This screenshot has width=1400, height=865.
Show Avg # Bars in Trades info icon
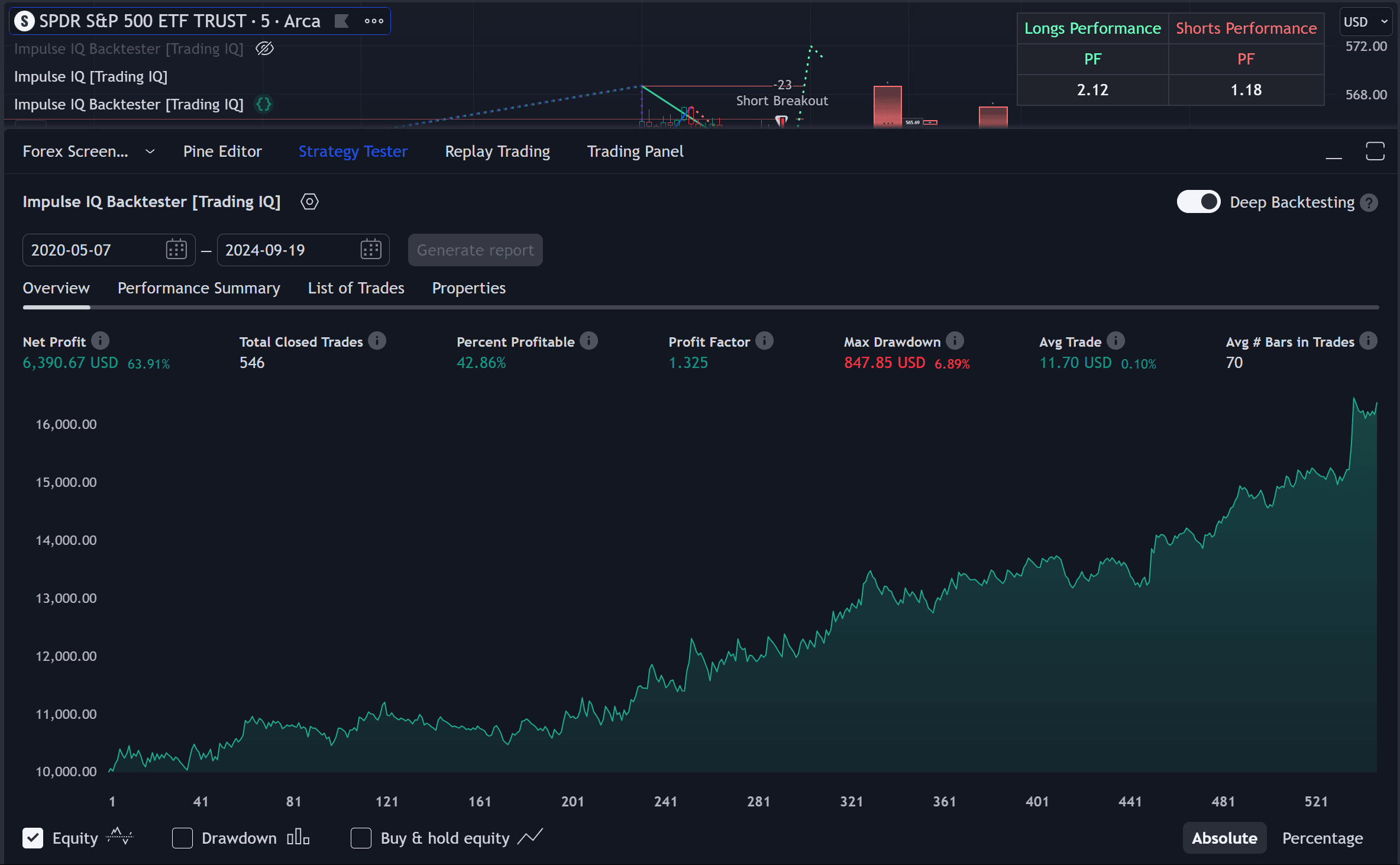(x=1368, y=341)
